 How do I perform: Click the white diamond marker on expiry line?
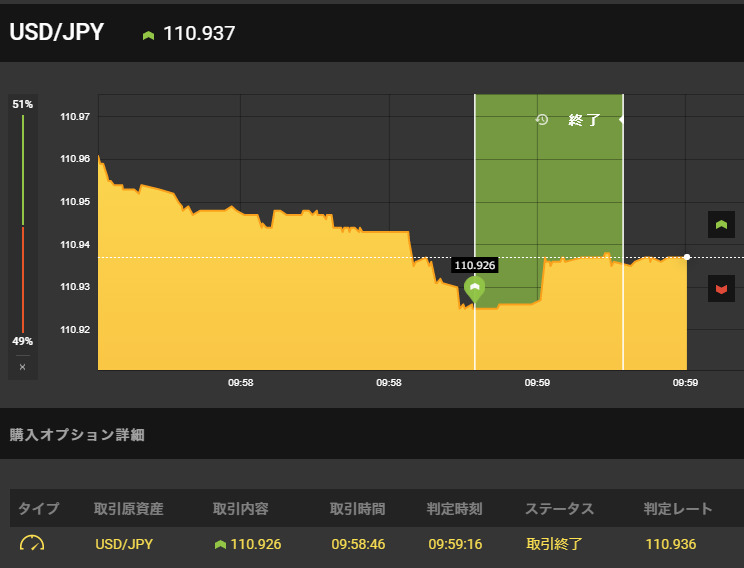622,120
